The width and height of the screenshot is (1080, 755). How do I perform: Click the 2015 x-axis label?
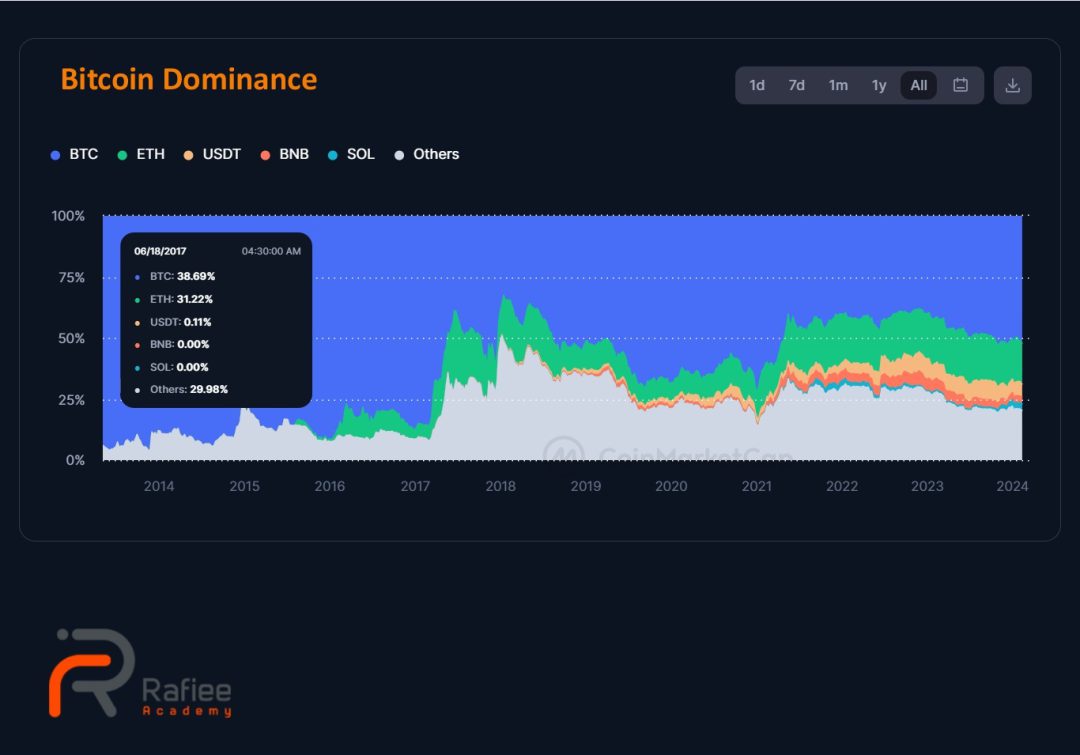coord(245,486)
